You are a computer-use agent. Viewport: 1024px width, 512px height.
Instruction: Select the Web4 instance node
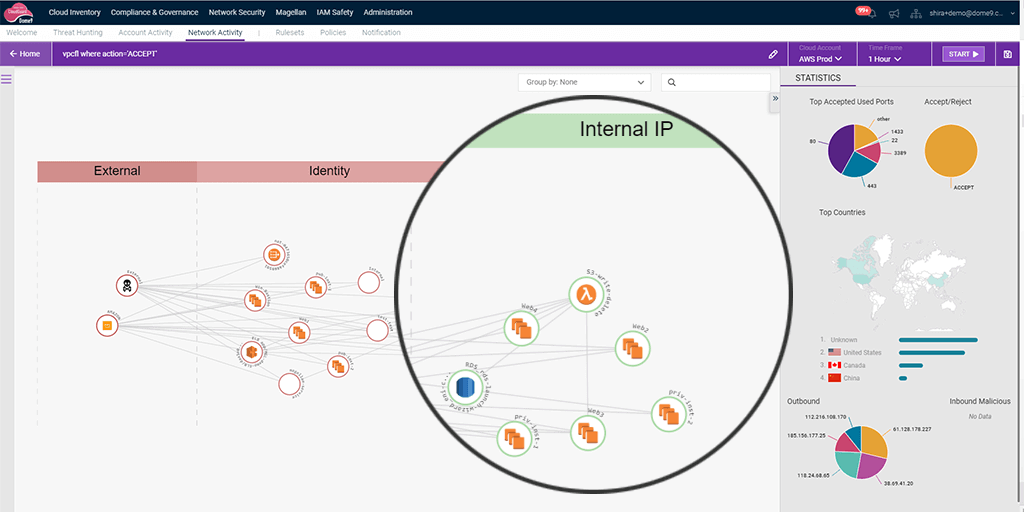click(x=521, y=328)
